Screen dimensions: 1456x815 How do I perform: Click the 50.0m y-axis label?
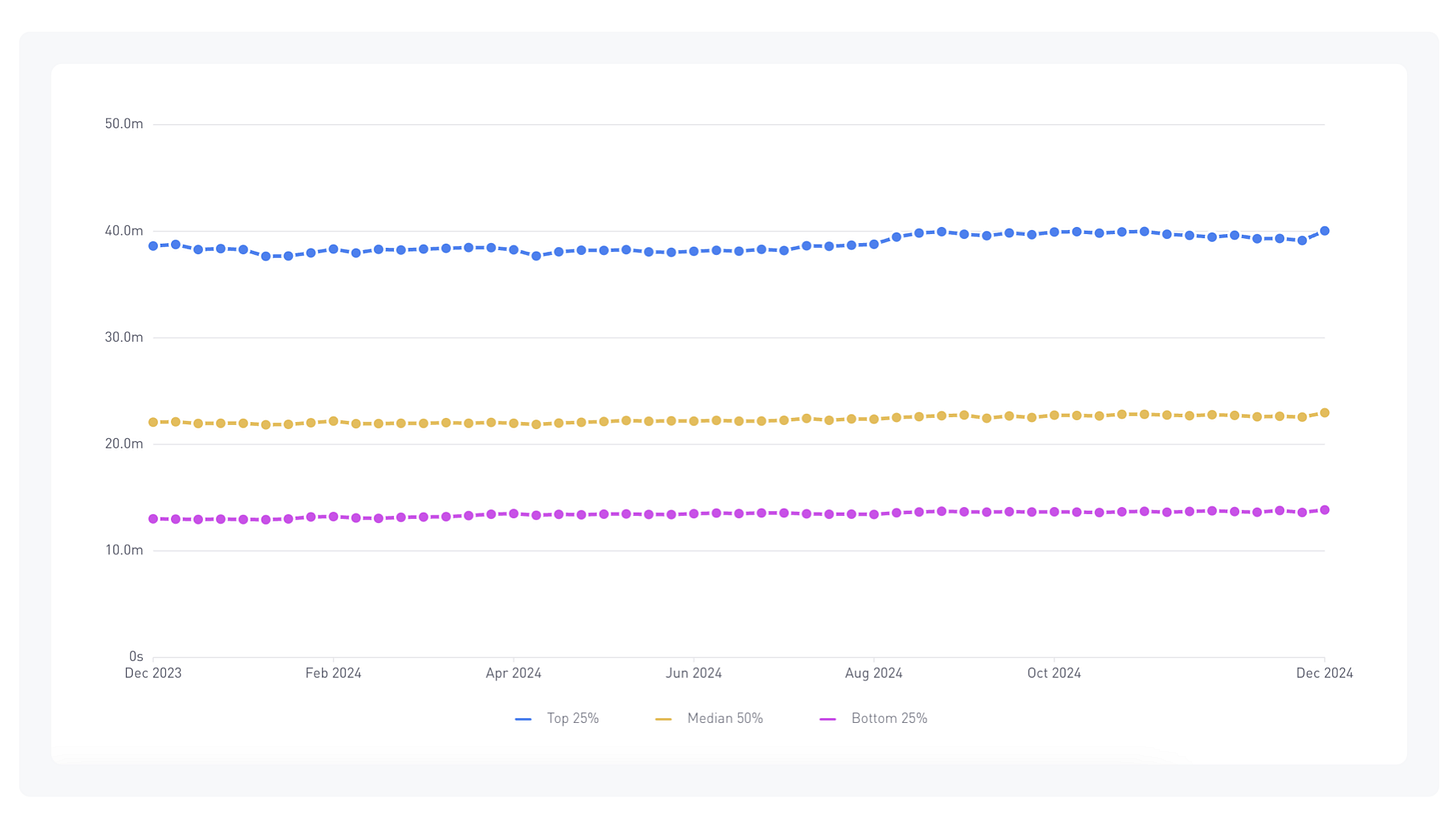pos(124,124)
